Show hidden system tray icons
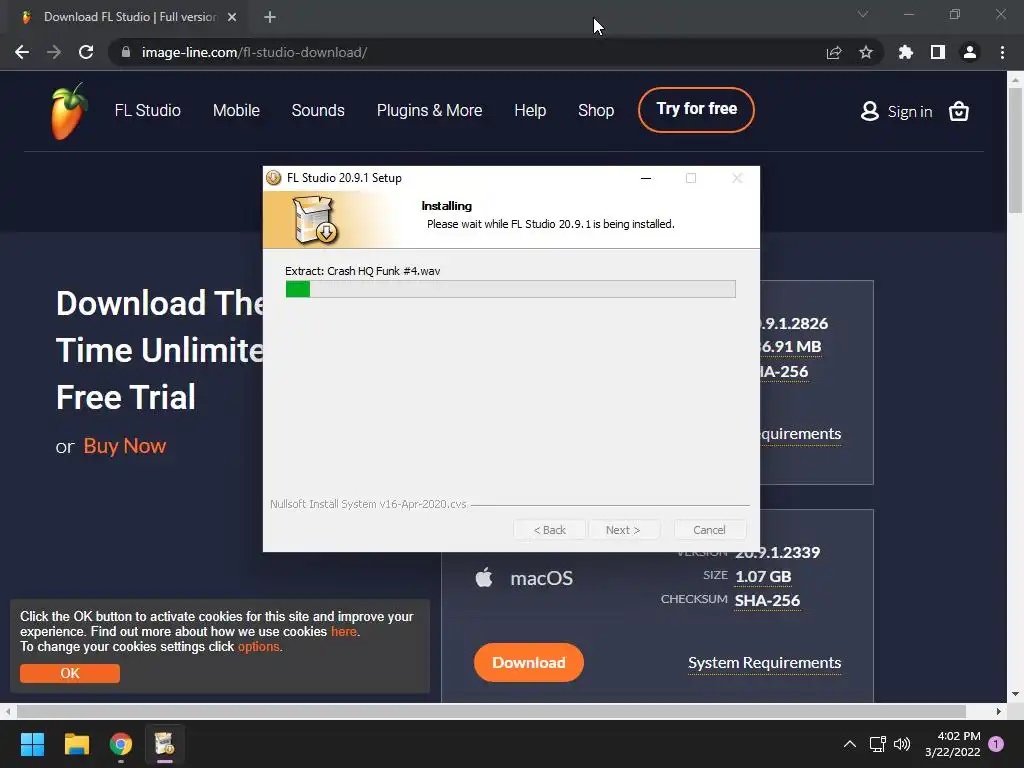Image resolution: width=1024 pixels, height=768 pixels. (x=850, y=744)
